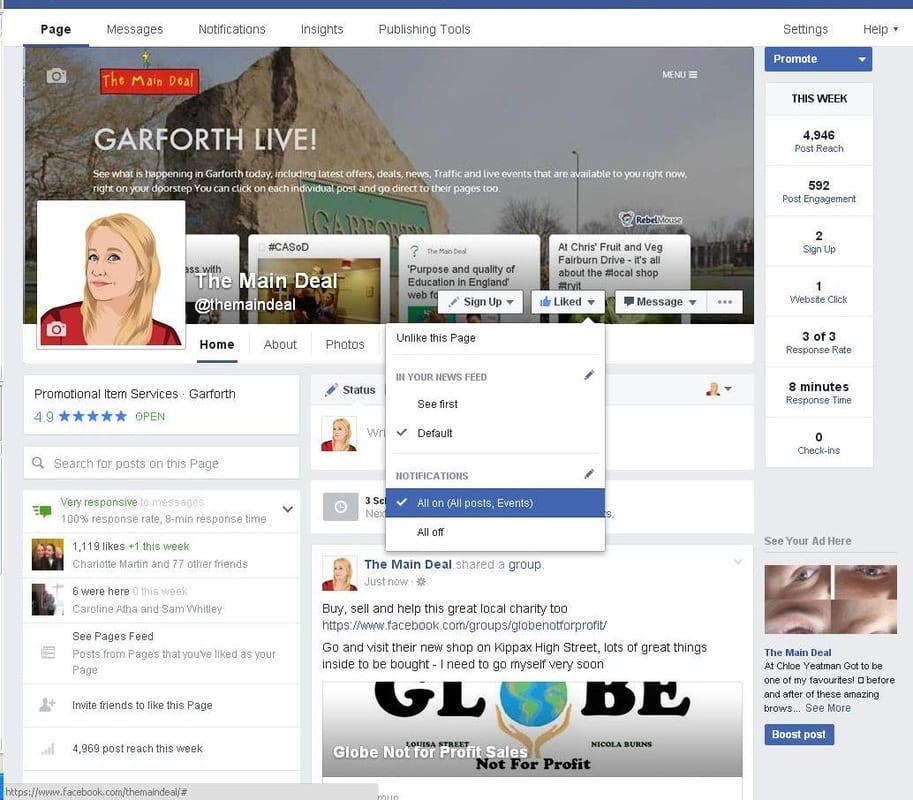Open the Message button dropdown
This screenshot has width=913, height=800.
[660, 302]
